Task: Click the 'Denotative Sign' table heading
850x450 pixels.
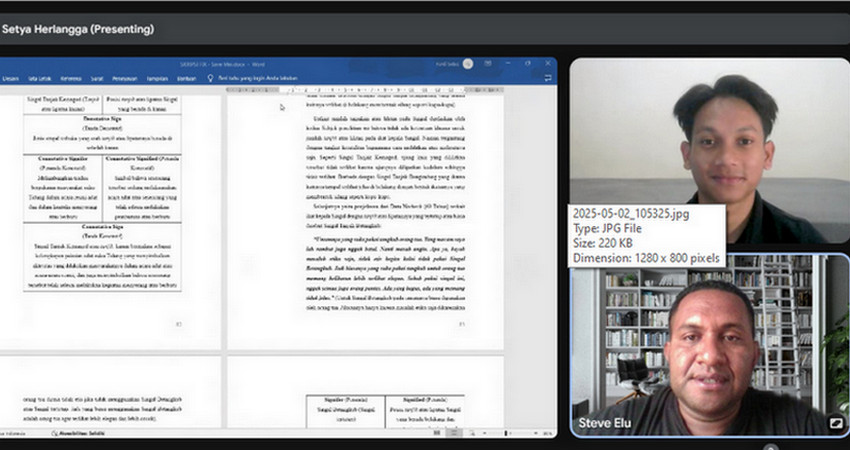Action: [102, 118]
